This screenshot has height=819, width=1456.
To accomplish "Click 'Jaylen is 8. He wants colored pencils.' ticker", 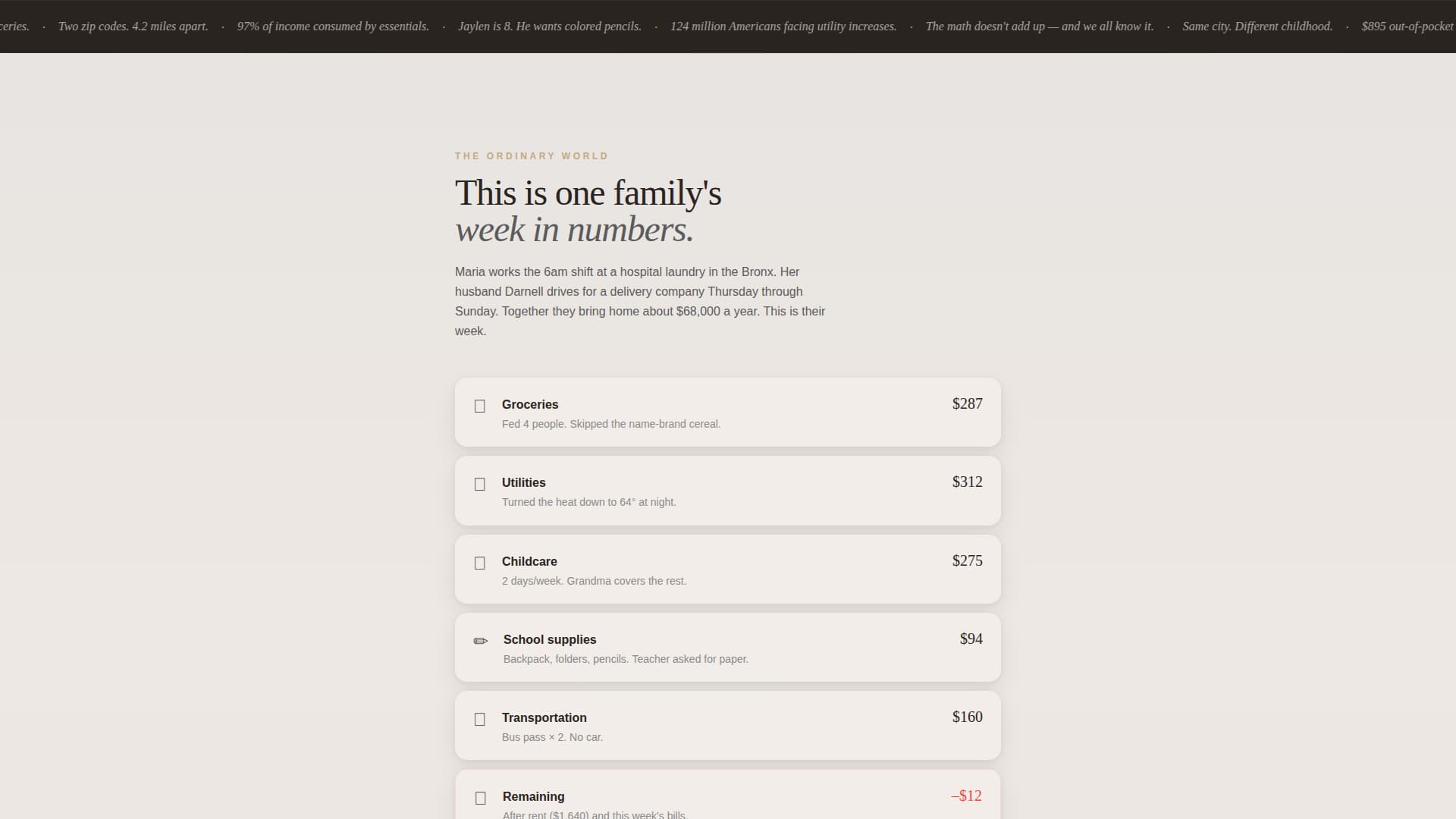I will (549, 26).
